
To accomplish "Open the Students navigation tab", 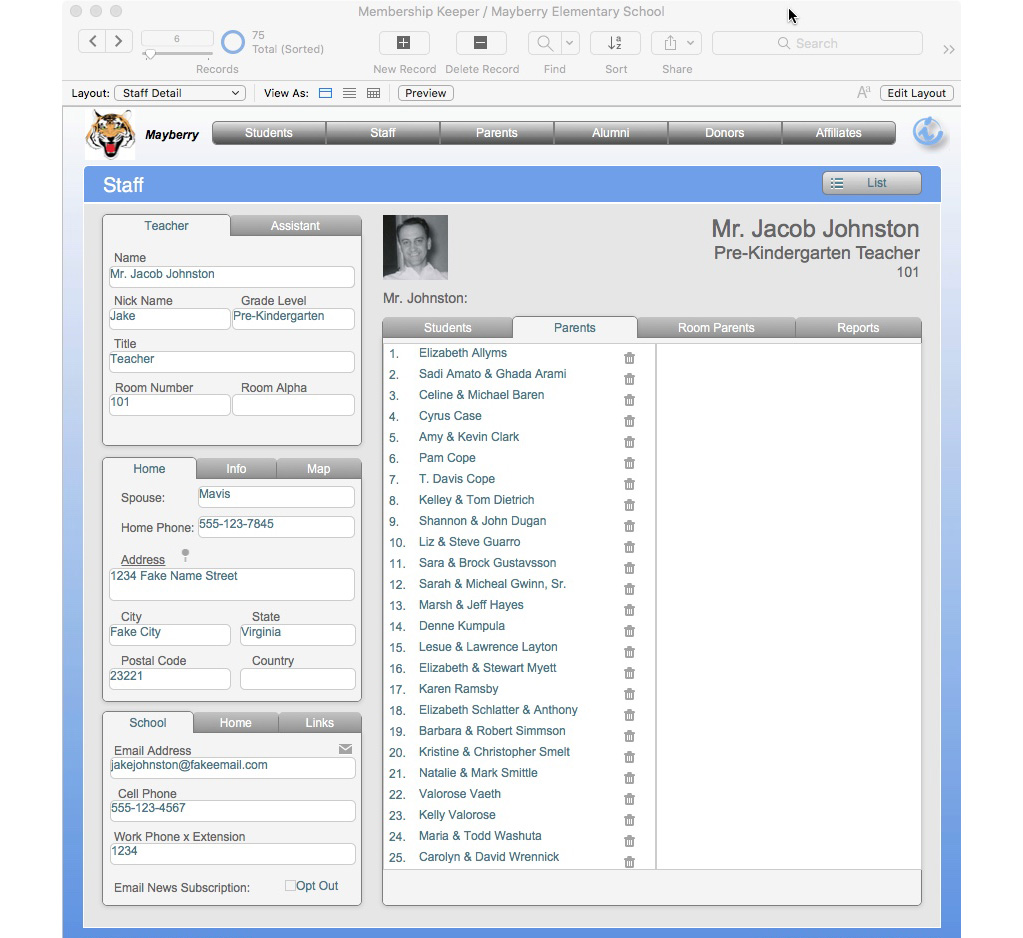I will coord(269,133).
